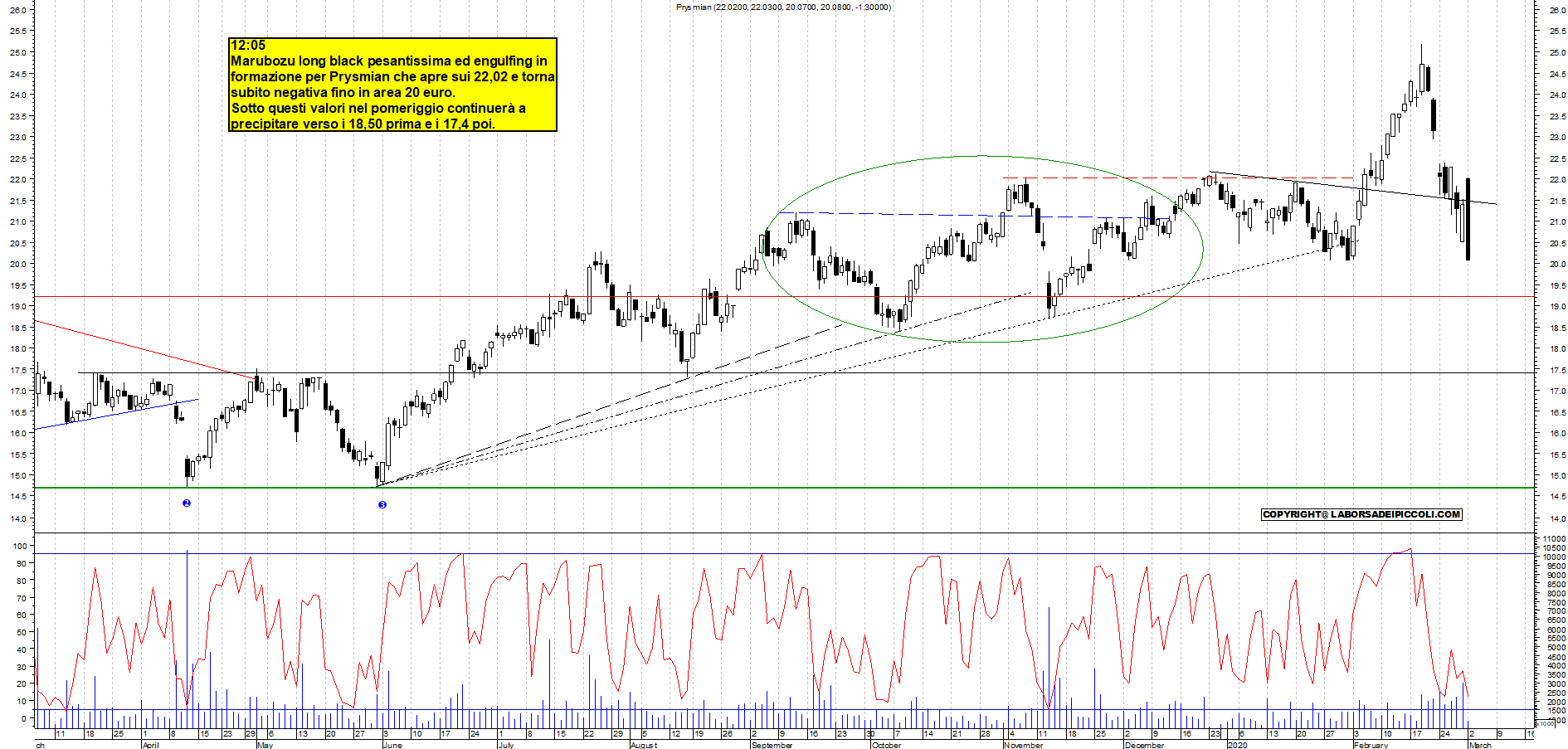Click the April label on time axis
This screenshot has width=1568, height=749.
pos(150,745)
